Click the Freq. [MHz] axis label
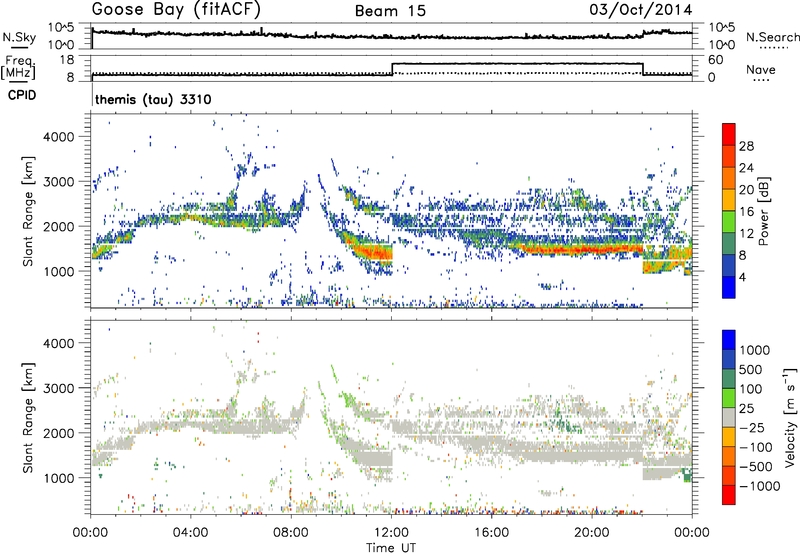800x554 pixels. 19,67
